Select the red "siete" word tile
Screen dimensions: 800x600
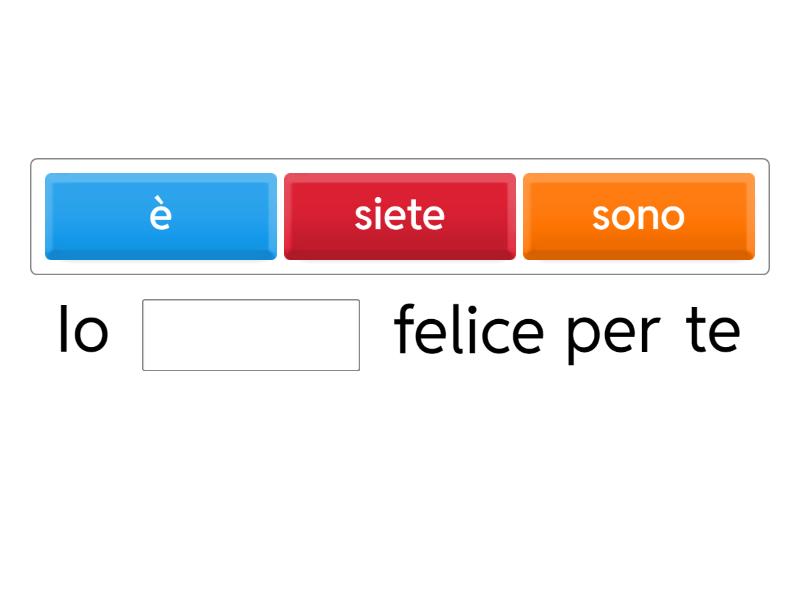(x=400, y=216)
